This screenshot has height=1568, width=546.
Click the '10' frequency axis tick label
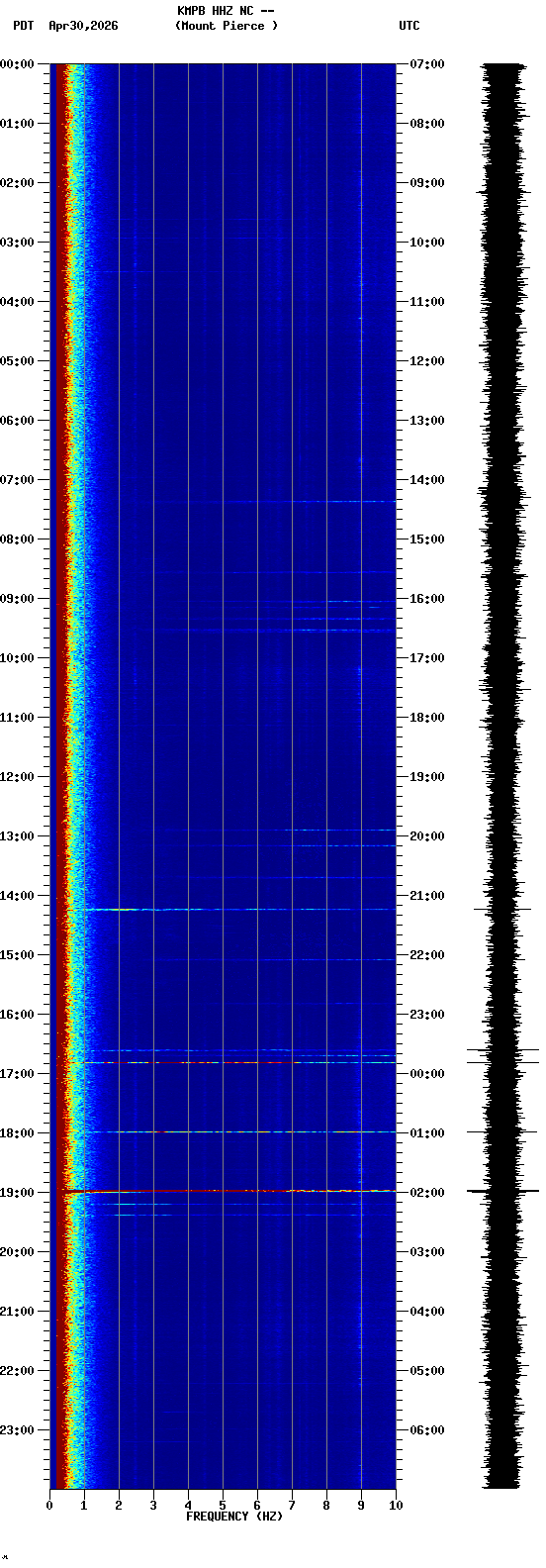(396, 1506)
